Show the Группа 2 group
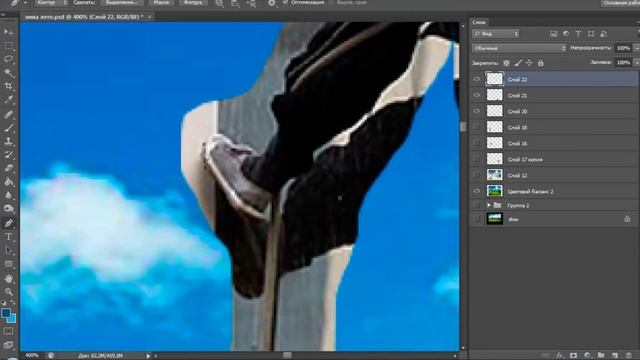Screen dimensions: 640x360 pos(476,205)
